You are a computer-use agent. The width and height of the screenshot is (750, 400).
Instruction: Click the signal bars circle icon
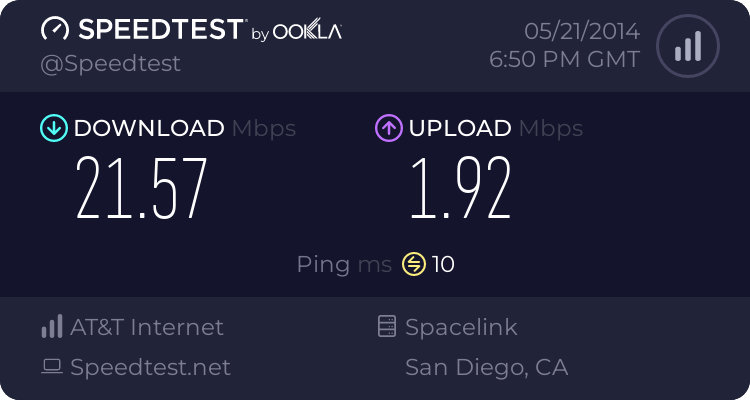coord(687,45)
